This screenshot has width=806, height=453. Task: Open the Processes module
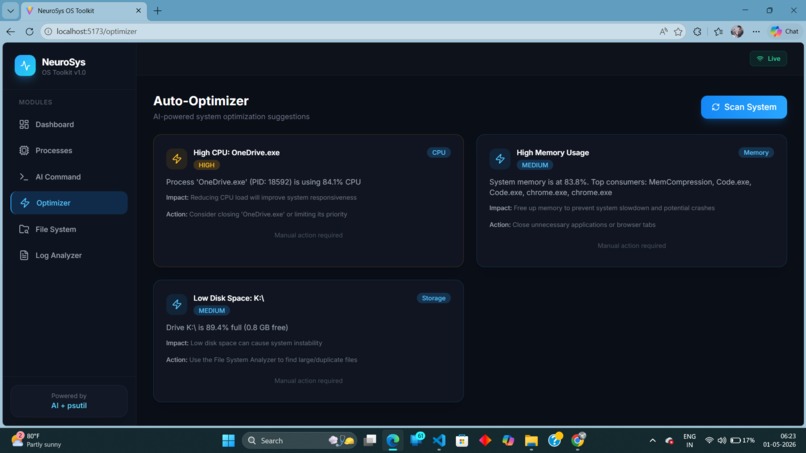[69, 151]
